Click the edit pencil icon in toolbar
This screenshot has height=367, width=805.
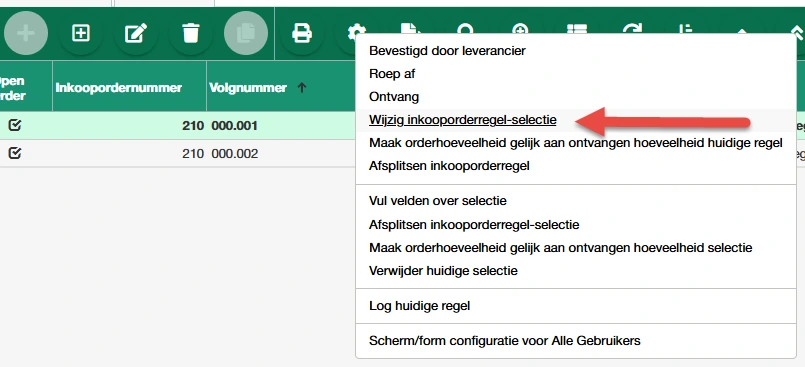136,33
